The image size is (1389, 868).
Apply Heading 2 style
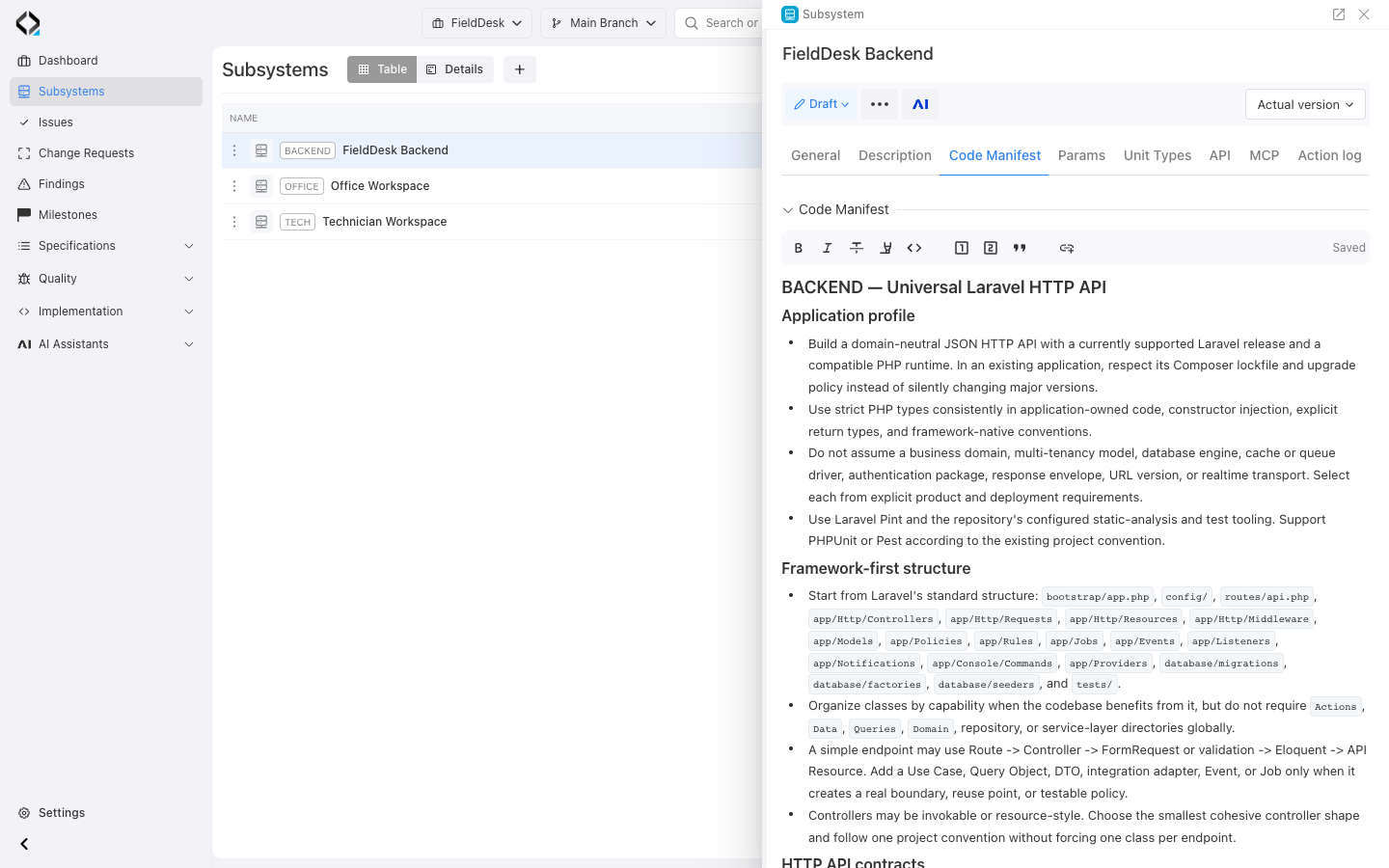tap(991, 248)
